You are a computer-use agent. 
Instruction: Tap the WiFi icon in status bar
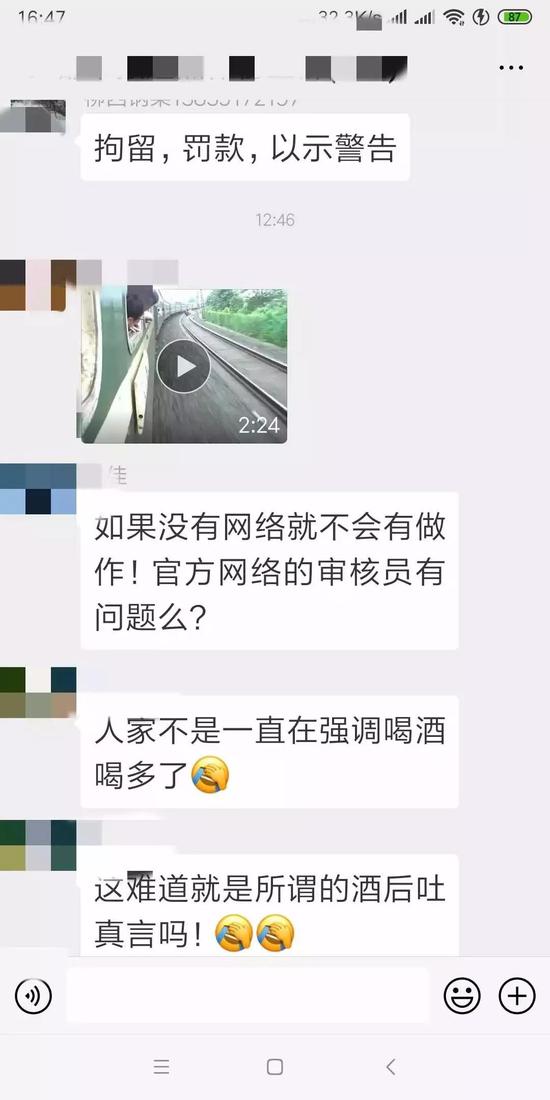click(455, 17)
